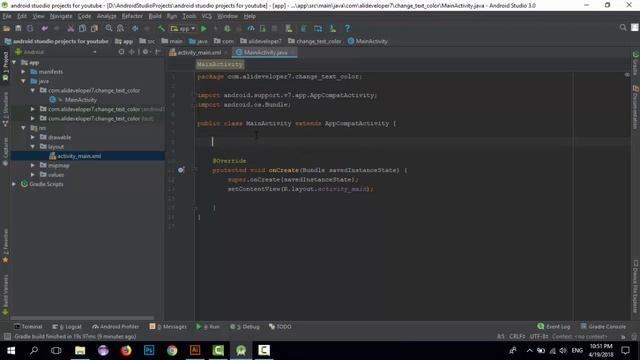Copy using the toolbar copy icon

point(82,29)
